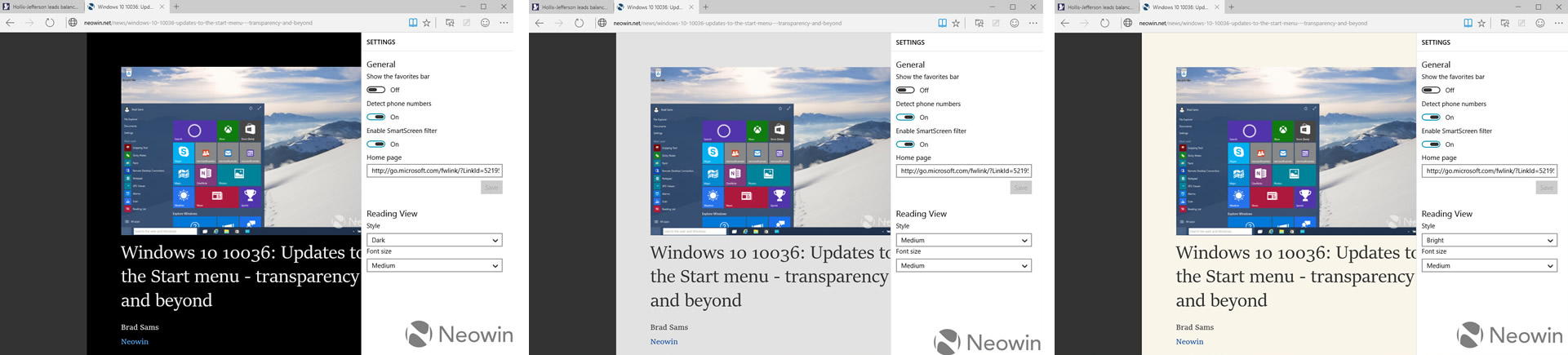Reload the page in the Medium-style window
Viewport: 1568px width, 355px height.
579,23
